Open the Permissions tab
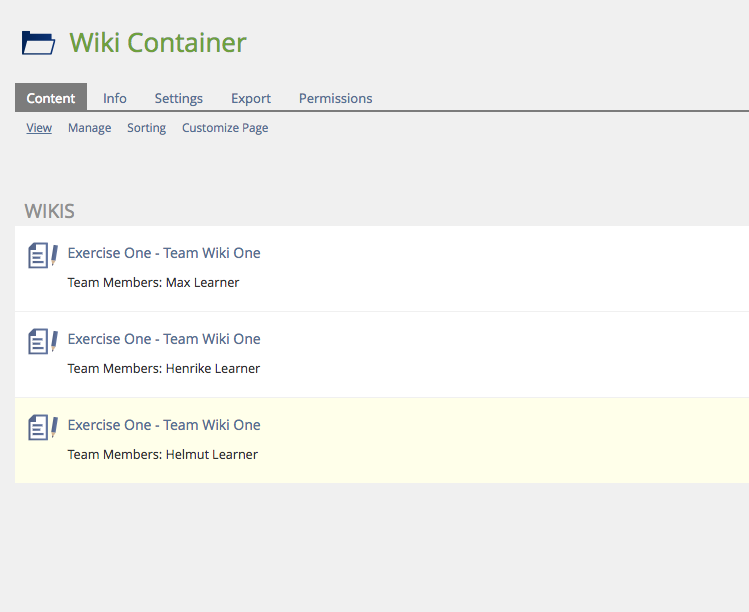This screenshot has height=612, width=749. click(335, 98)
